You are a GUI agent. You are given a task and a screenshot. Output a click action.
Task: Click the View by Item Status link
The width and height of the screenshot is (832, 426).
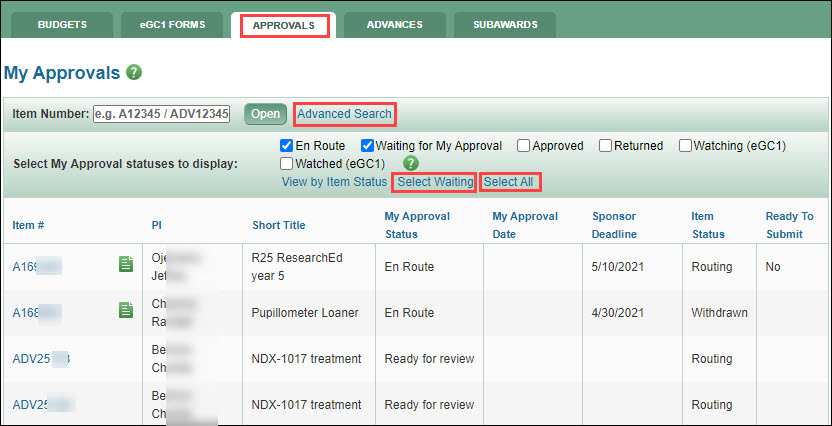[333, 182]
